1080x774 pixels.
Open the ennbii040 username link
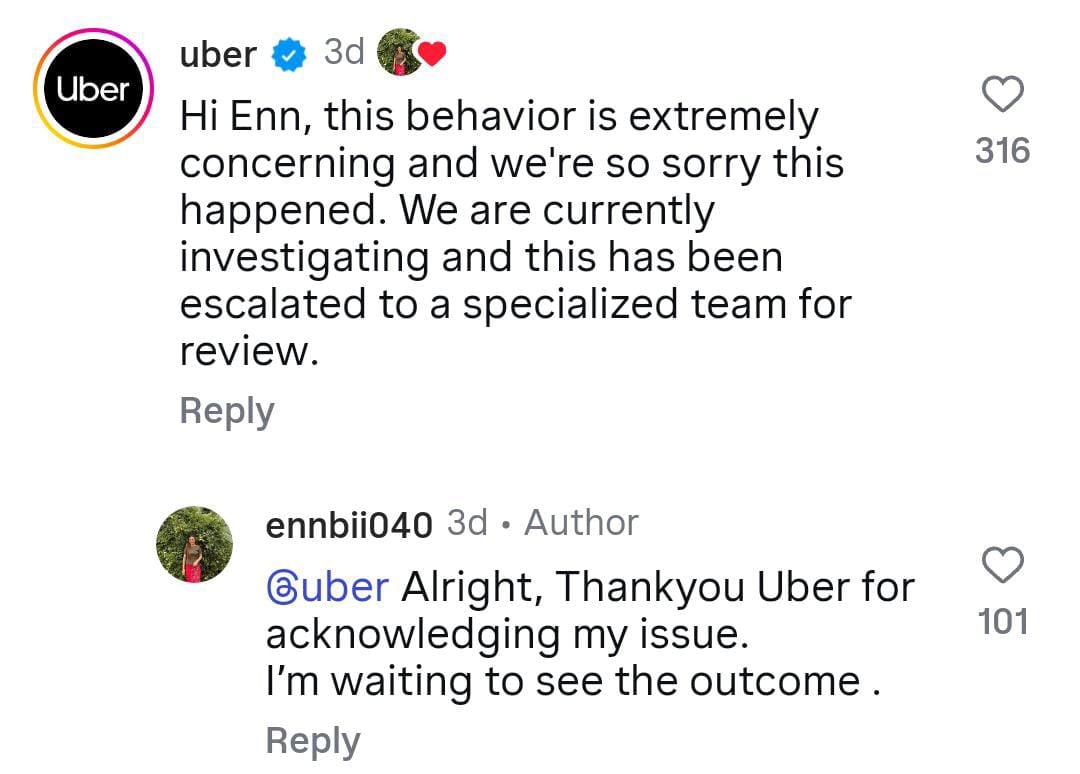tap(349, 524)
